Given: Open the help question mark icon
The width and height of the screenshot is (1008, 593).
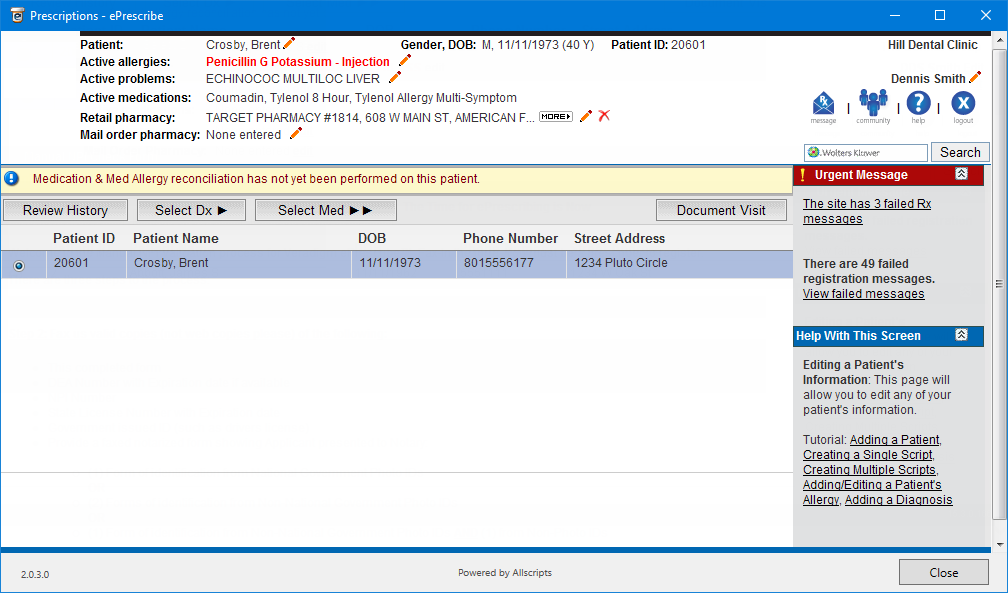Looking at the screenshot, I should (x=918, y=104).
